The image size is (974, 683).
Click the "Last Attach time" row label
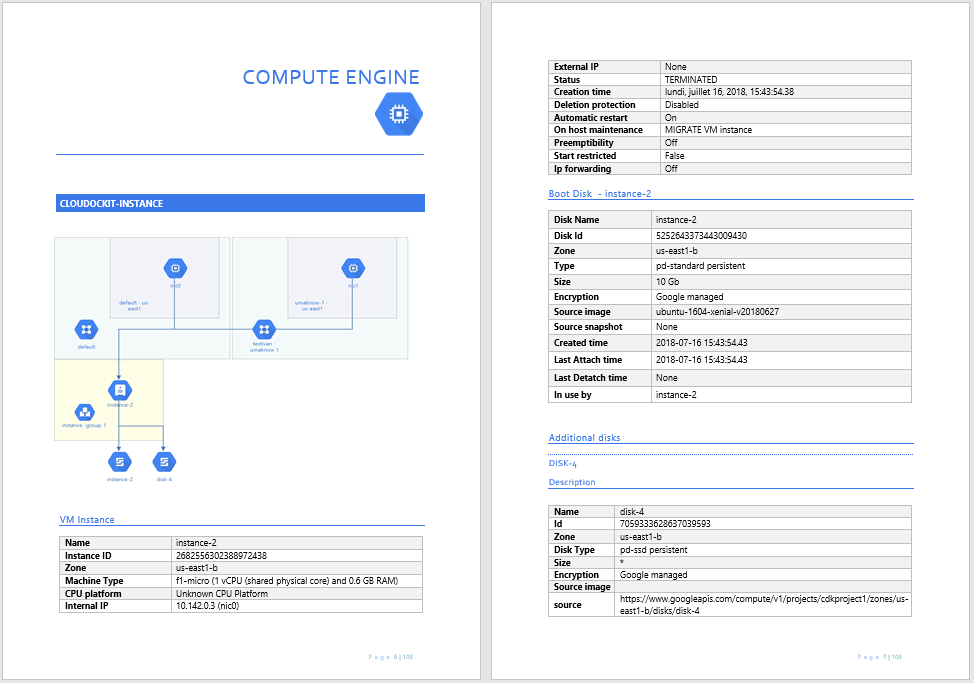588,360
